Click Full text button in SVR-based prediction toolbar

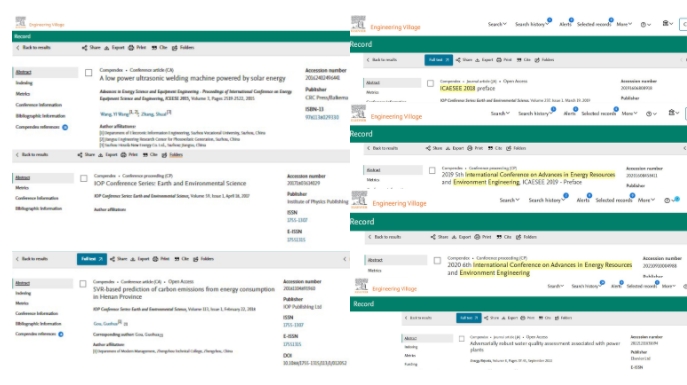pyautogui.click(x=92, y=259)
